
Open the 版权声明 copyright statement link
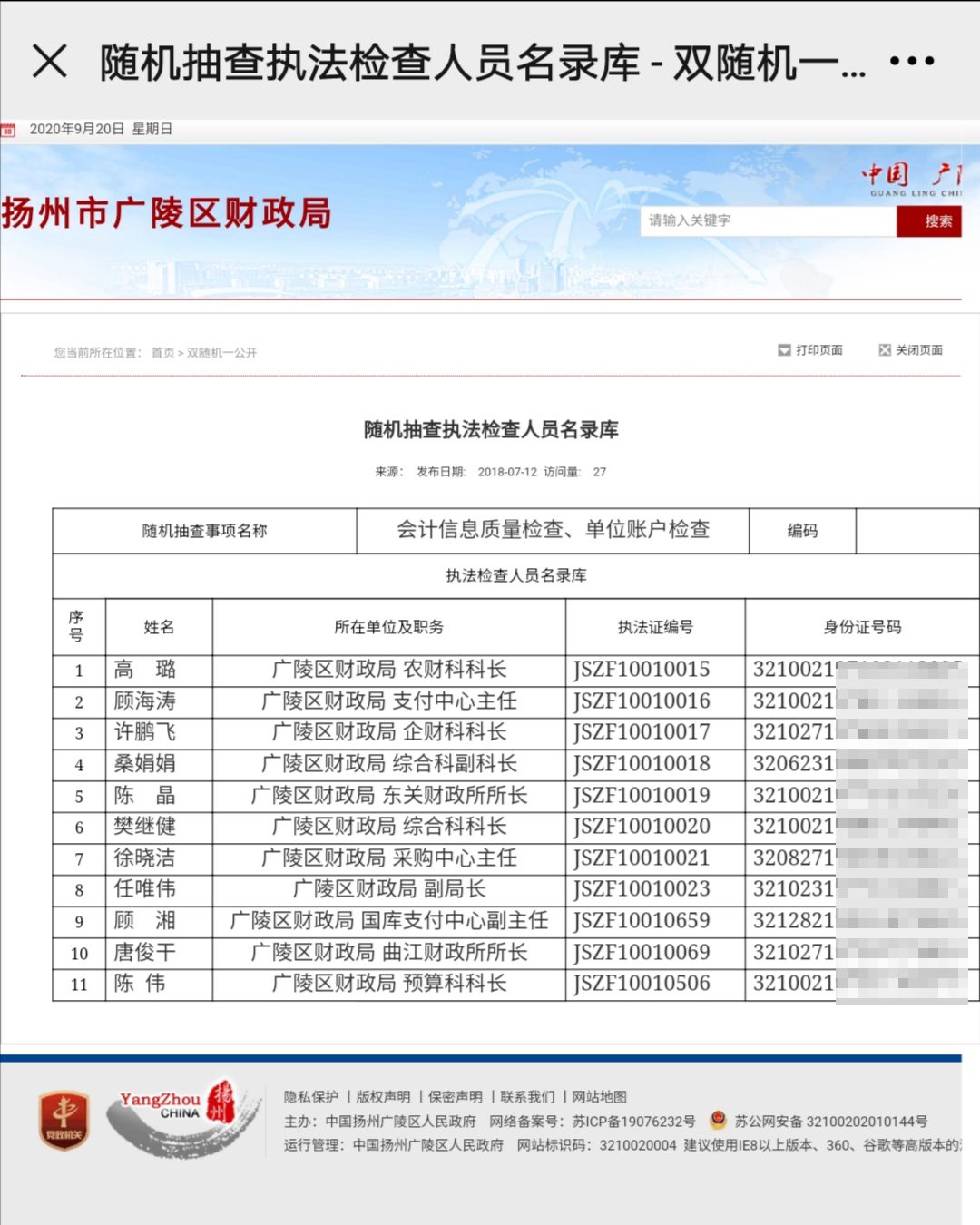point(381,1096)
